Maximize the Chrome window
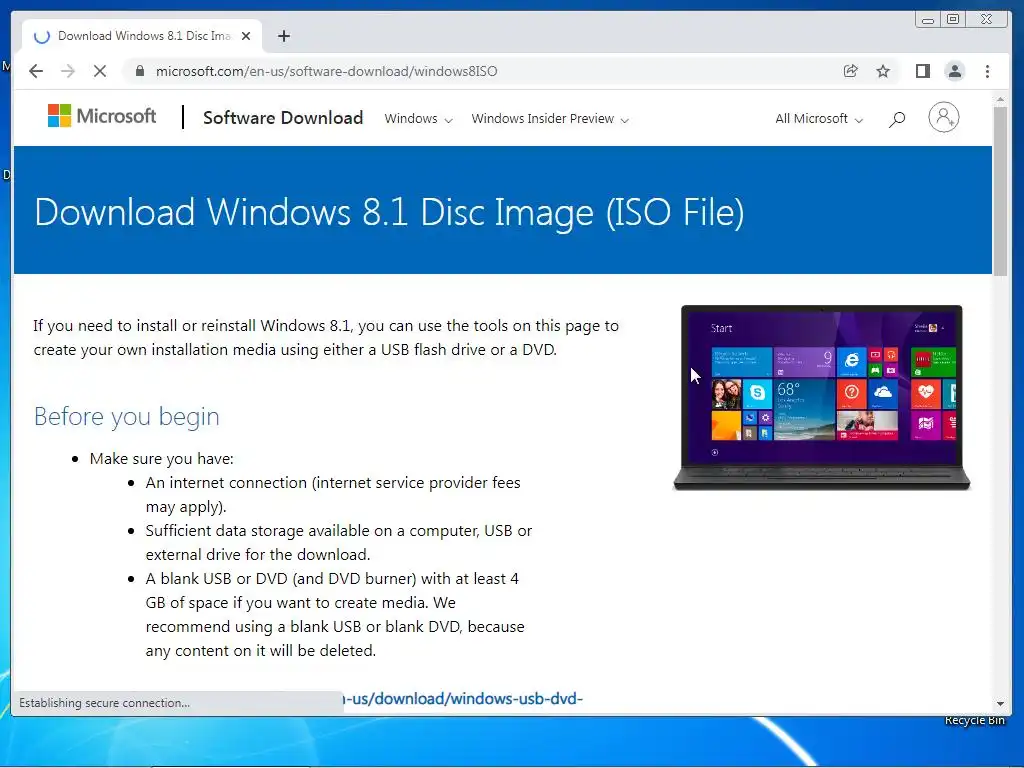Viewport: 1024px width, 768px height. pyautogui.click(x=953, y=20)
